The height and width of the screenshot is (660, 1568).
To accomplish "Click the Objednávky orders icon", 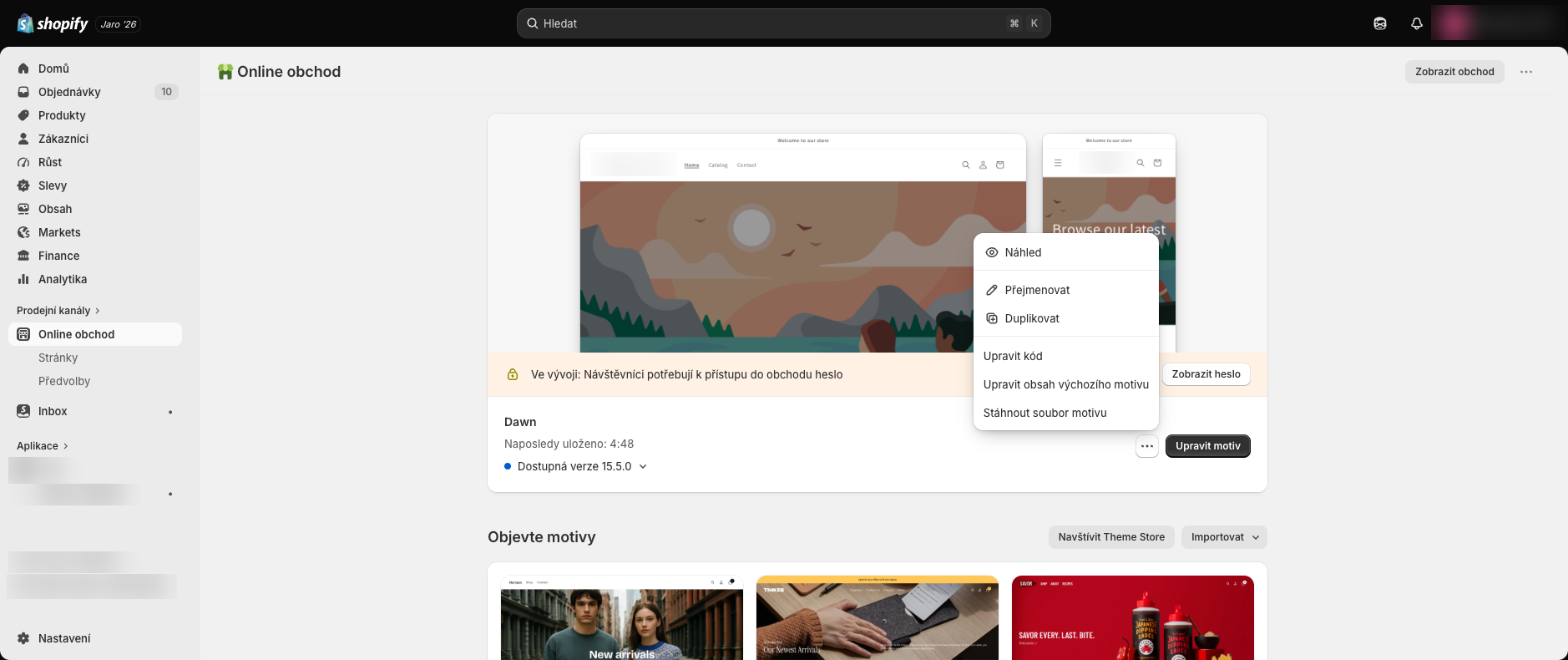I will [23, 92].
